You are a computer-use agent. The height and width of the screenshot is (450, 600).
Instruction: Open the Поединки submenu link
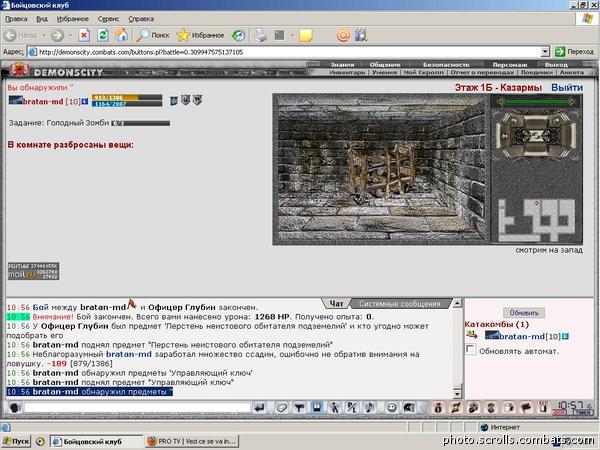coord(536,72)
